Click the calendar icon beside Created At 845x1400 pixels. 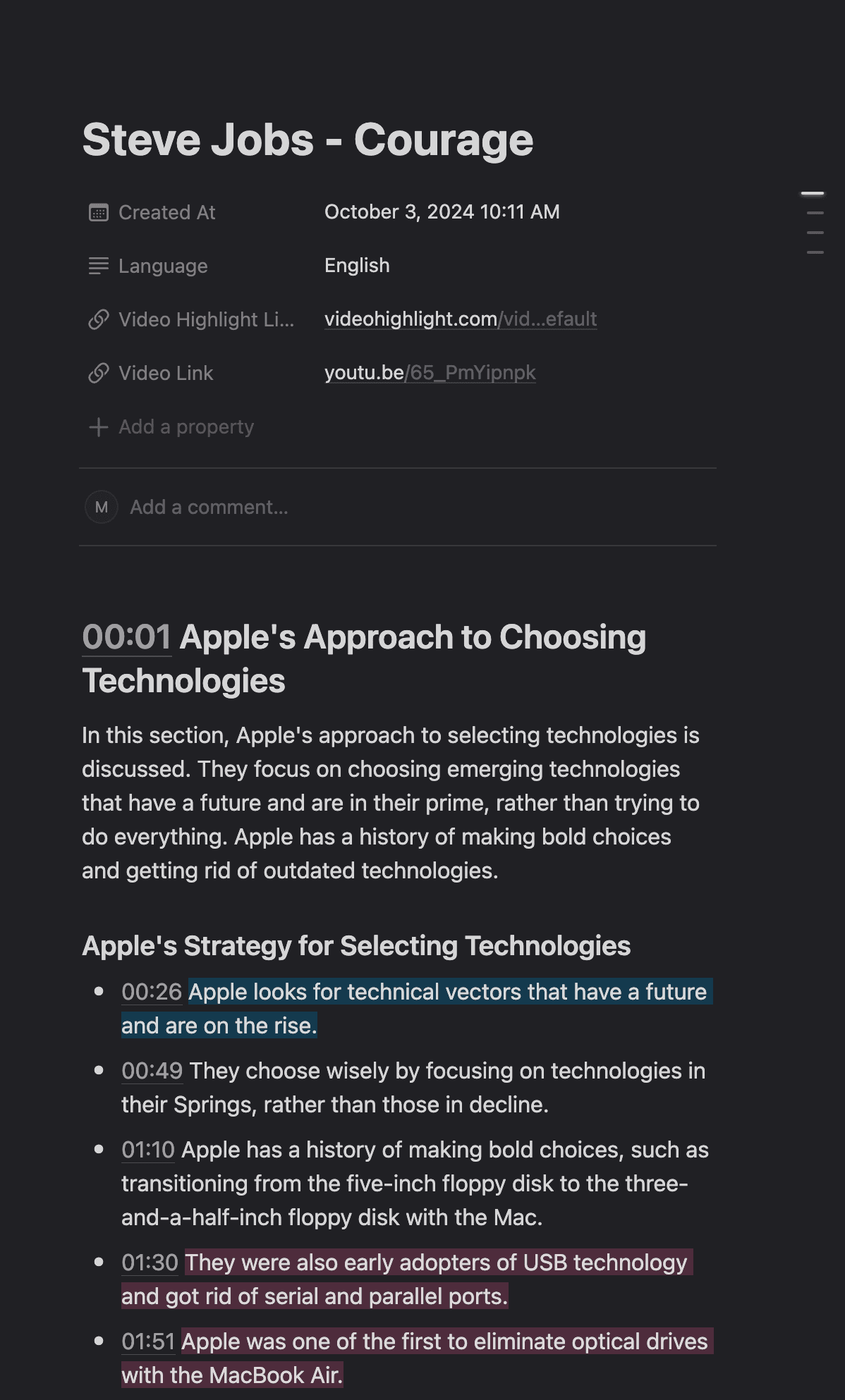[x=99, y=211]
